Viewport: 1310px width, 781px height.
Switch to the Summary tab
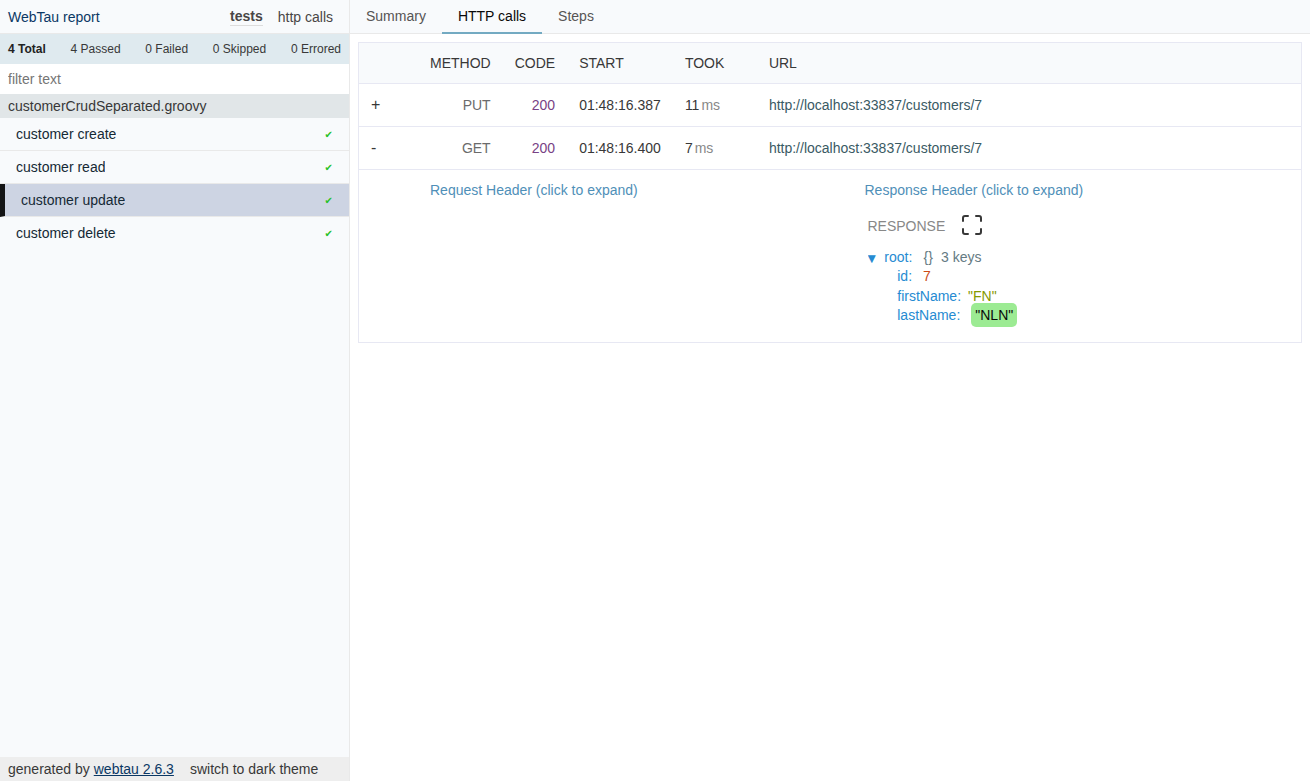click(x=396, y=16)
